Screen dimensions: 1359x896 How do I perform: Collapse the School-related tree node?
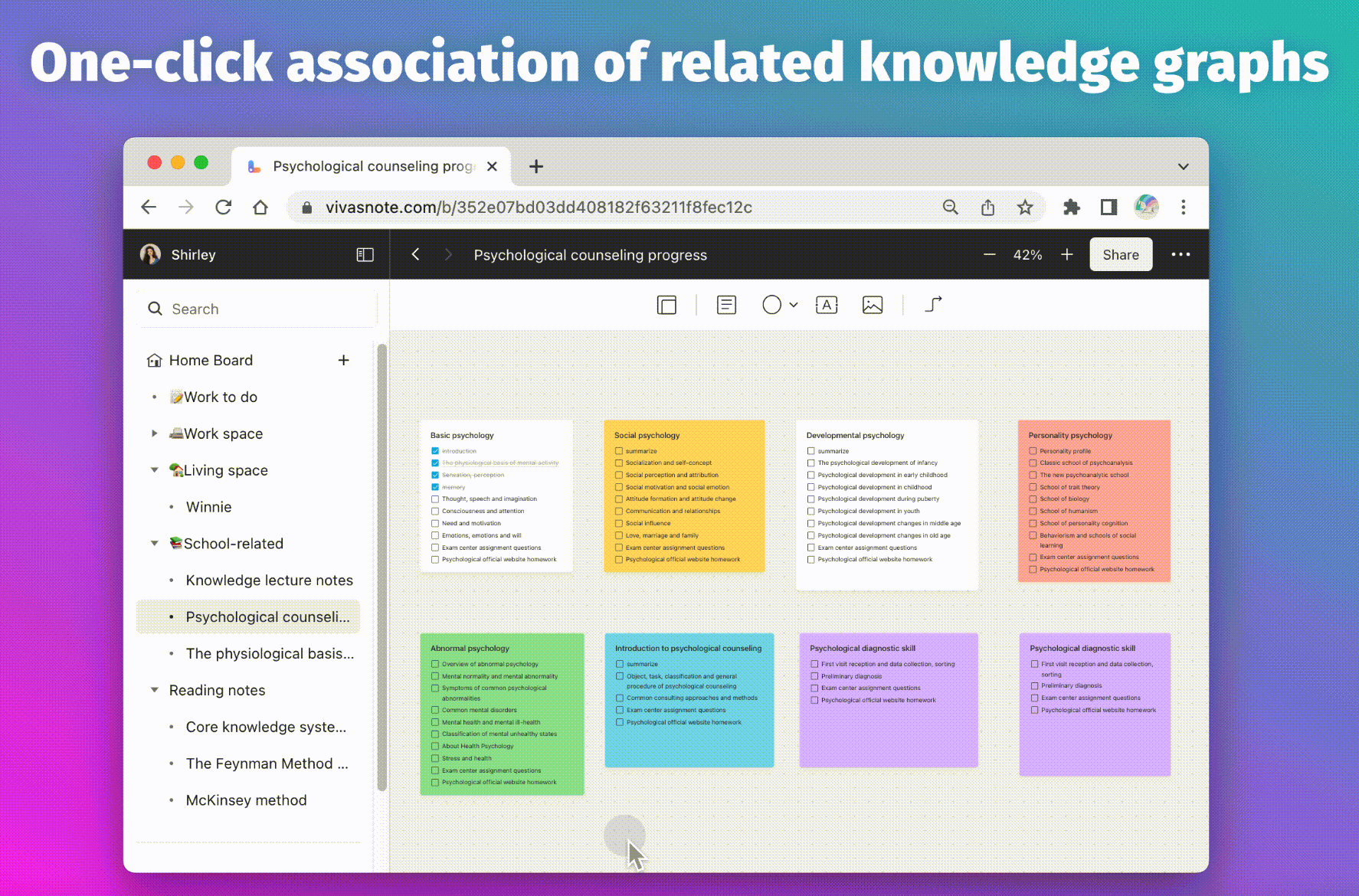pos(154,543)
